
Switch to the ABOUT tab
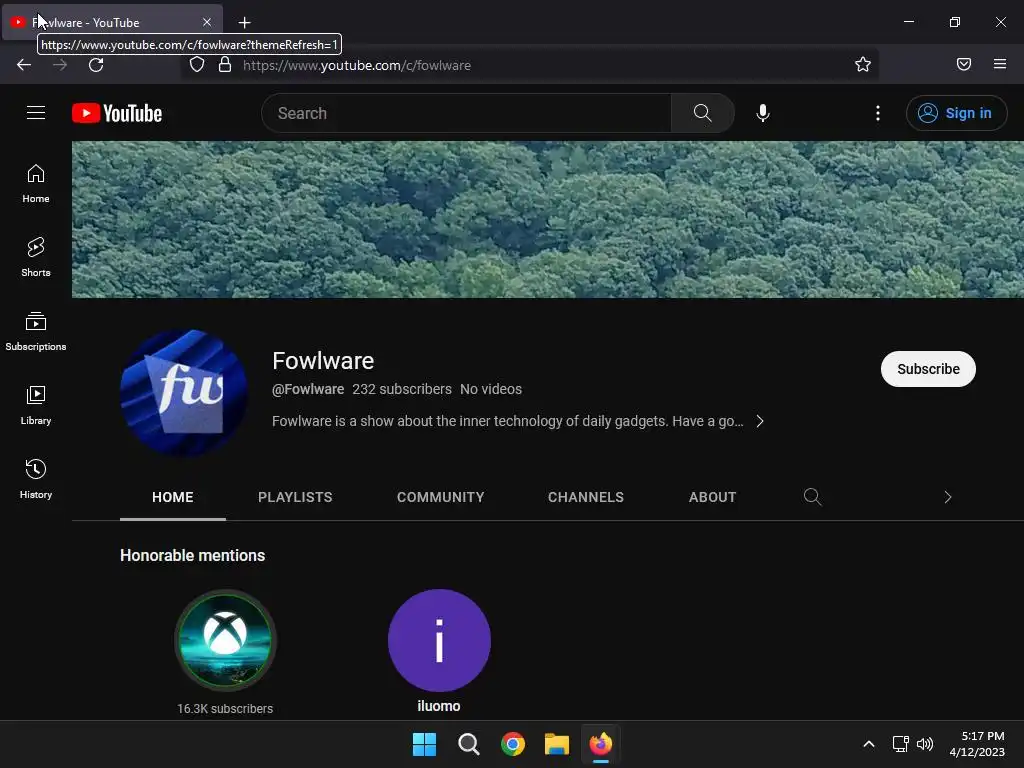[712, 497]
